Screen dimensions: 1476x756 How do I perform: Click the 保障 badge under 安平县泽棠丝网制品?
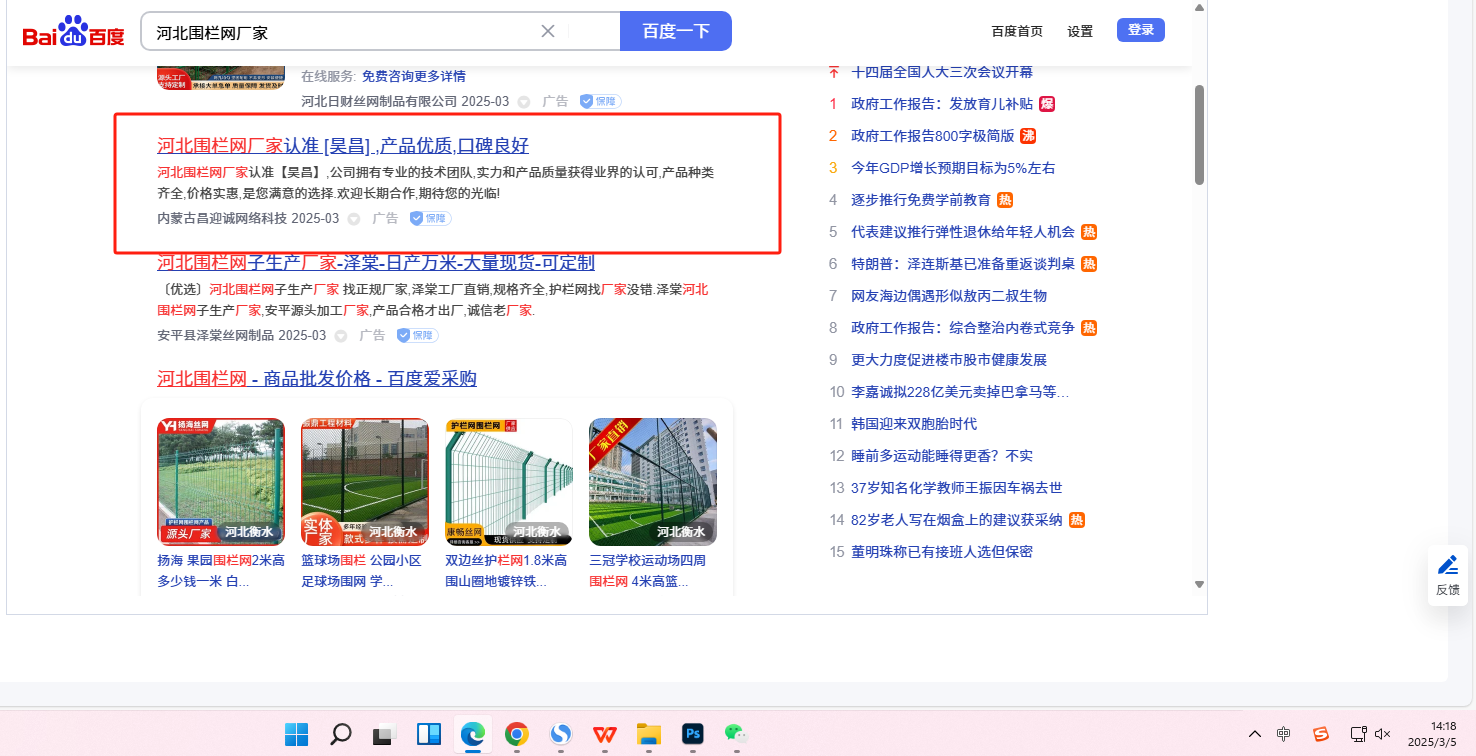pyautogui.click(x=417, y=335)
